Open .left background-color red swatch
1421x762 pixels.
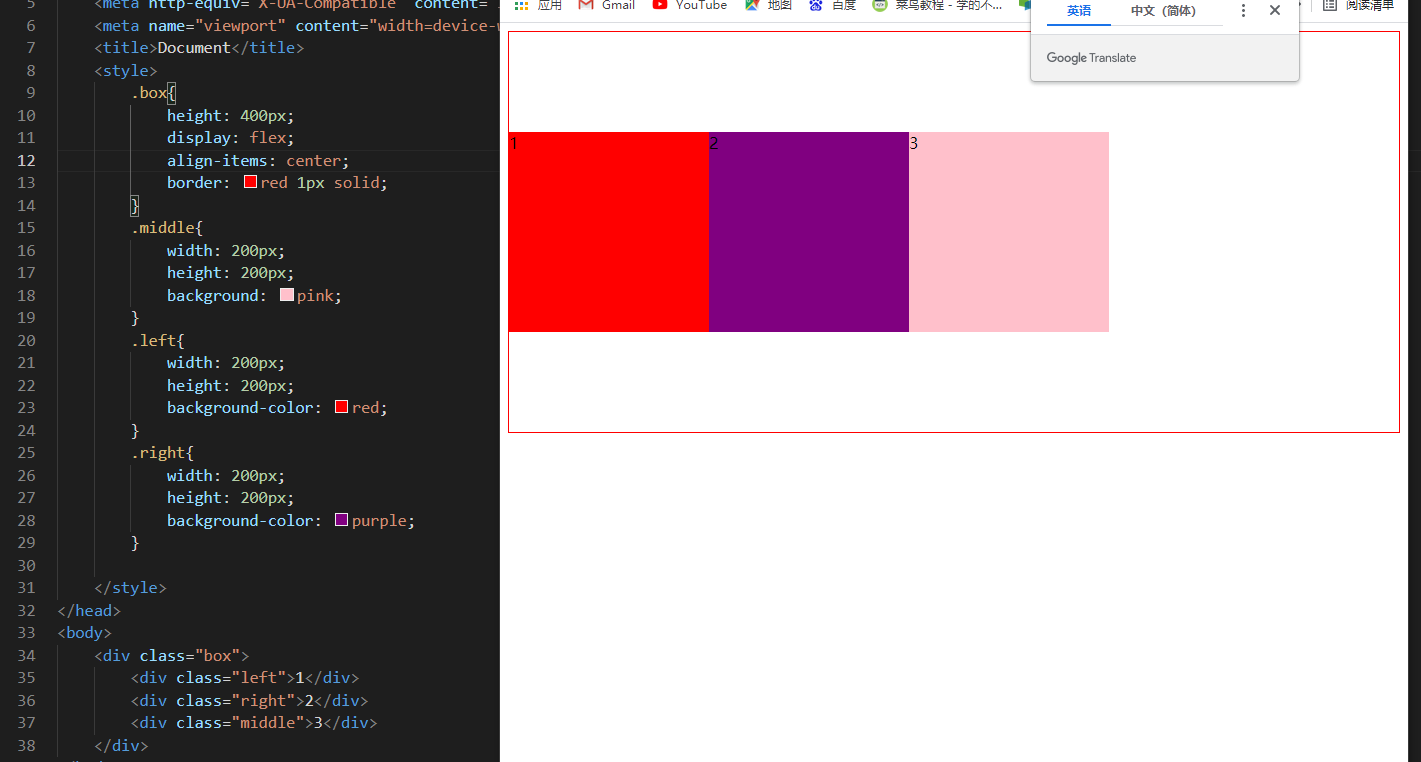[x=341, y=407]
